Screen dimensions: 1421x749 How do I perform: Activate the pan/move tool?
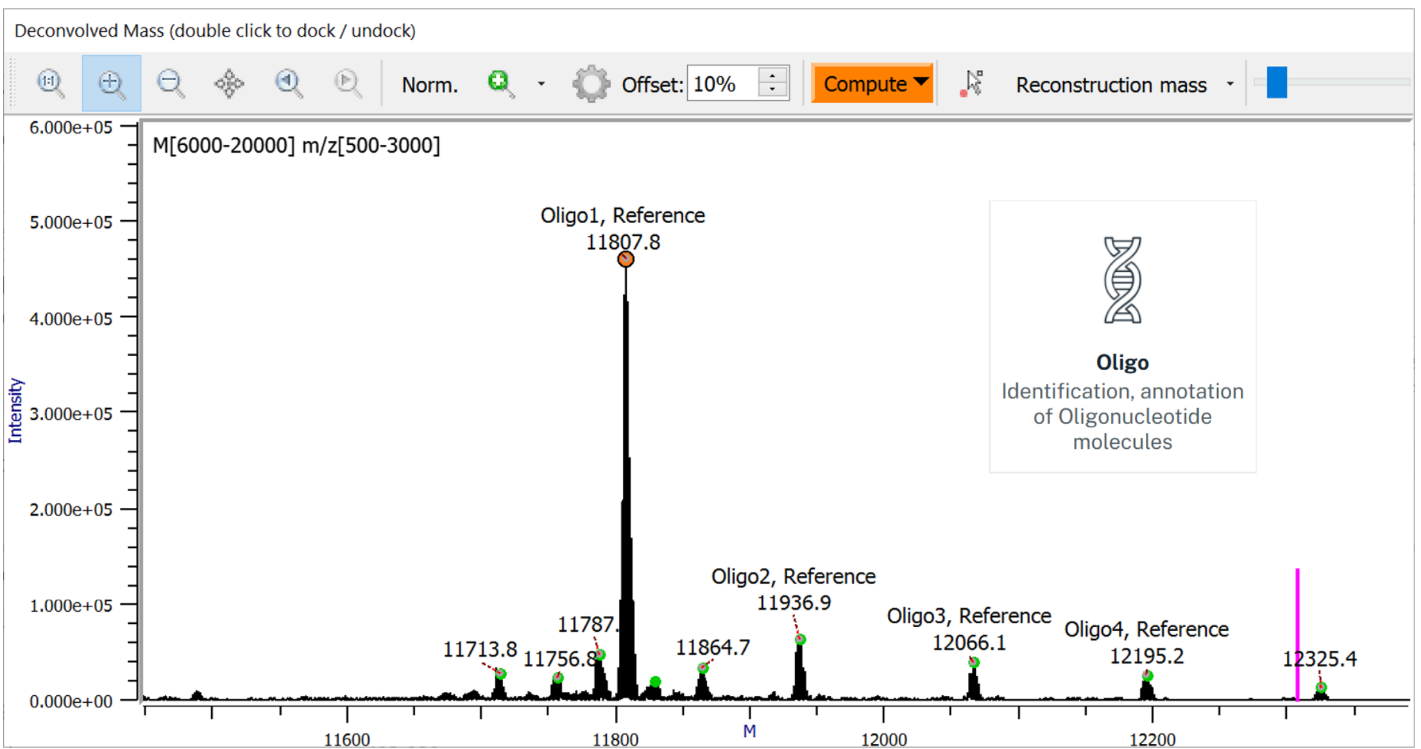coord(230,83)
